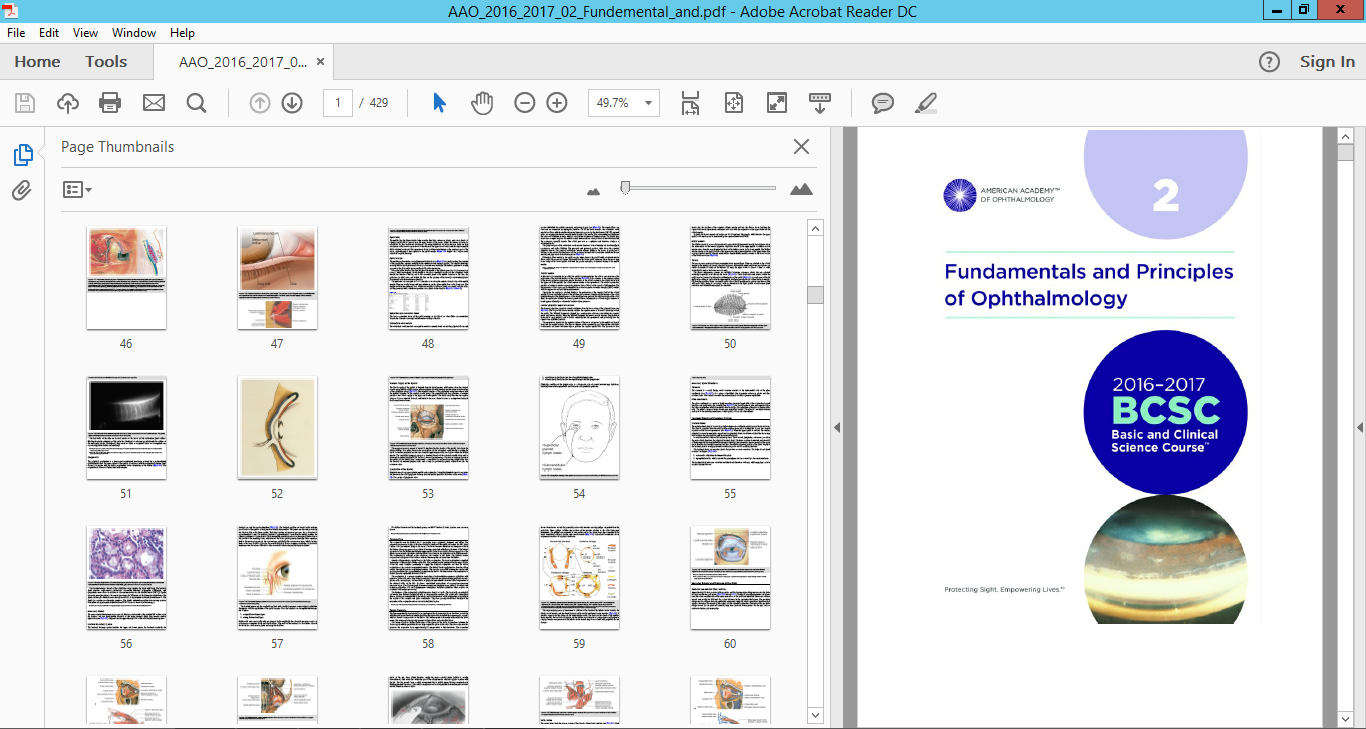1366x729 pixels.
Task: Click document view scroll up arrow
Action: (1345, 136)
